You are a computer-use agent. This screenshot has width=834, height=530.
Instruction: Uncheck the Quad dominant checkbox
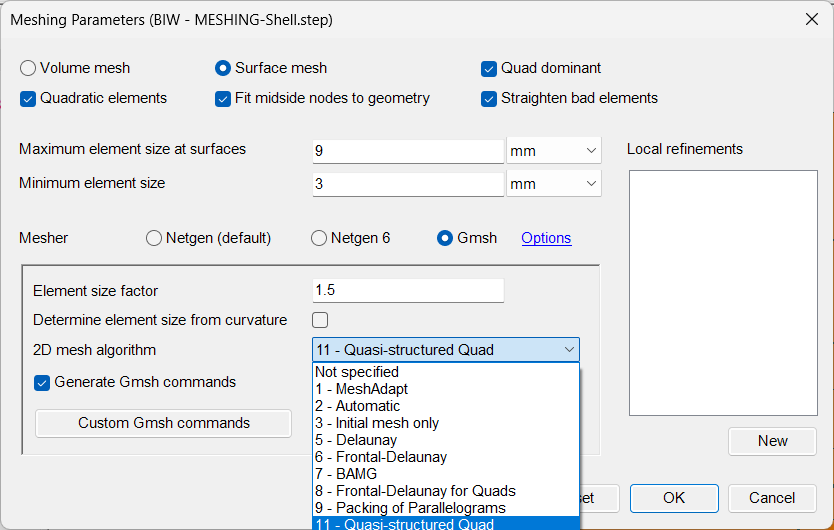pyautogui.click(x=489, y=68)
